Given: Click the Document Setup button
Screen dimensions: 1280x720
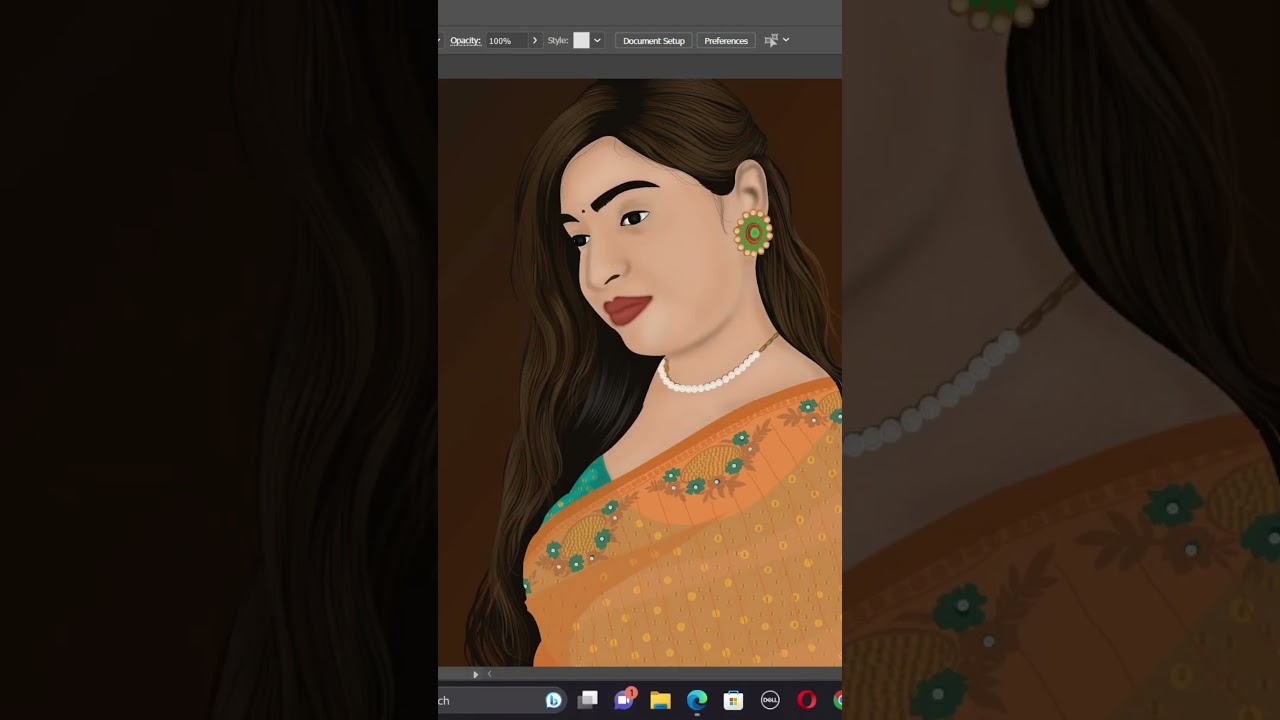Looking at the screenshot, I should coord(653,41).
